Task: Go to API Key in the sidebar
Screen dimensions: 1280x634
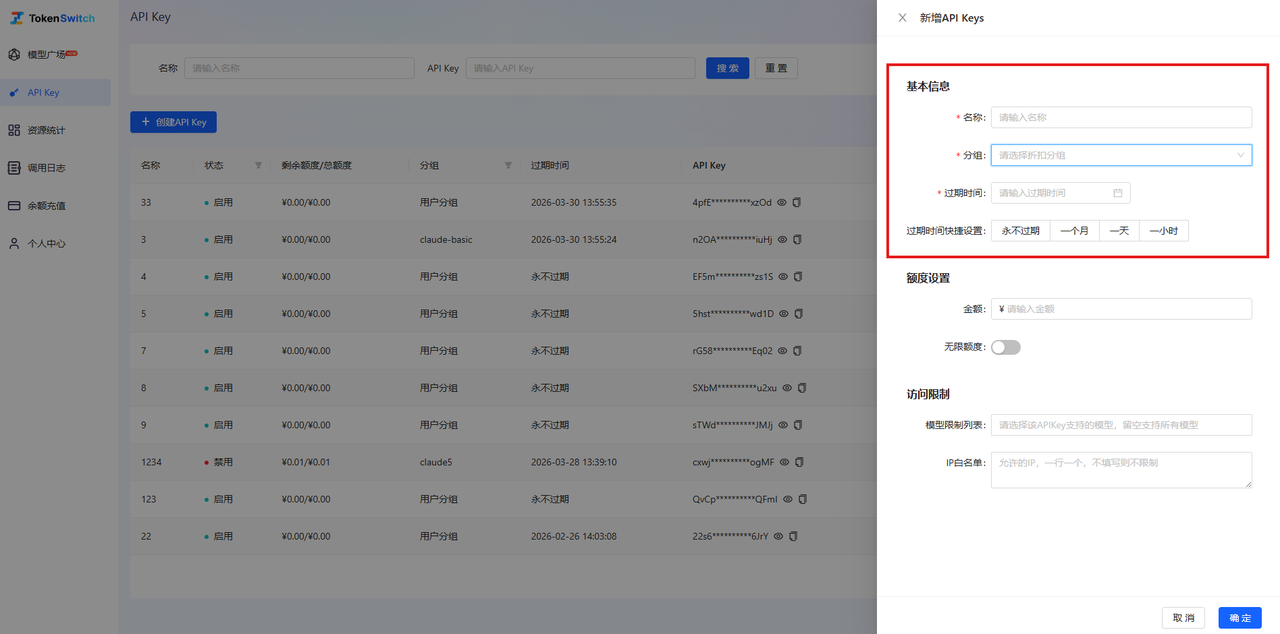Action: click(56, 92)
